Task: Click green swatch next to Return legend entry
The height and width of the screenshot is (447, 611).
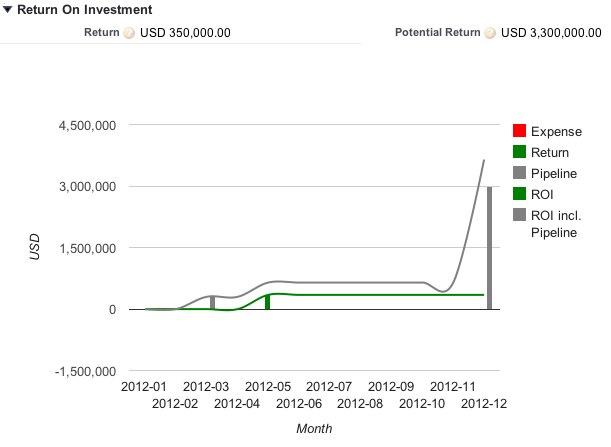Action: [519, 153]
